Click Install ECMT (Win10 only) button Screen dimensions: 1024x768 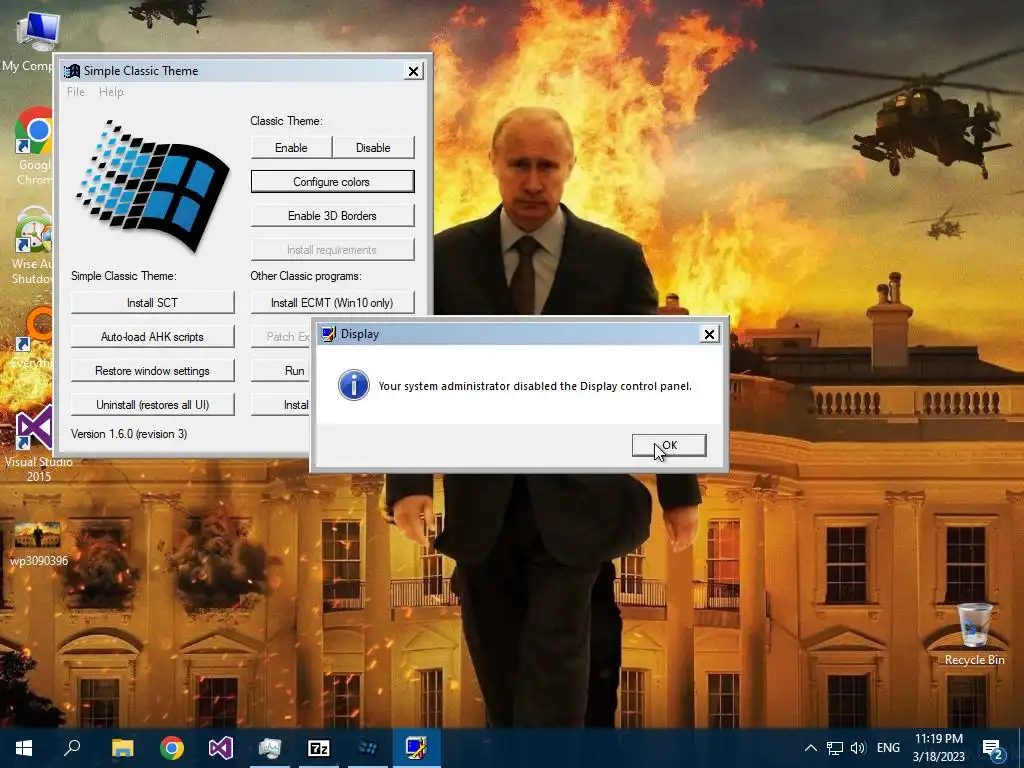tap(332, 302)
